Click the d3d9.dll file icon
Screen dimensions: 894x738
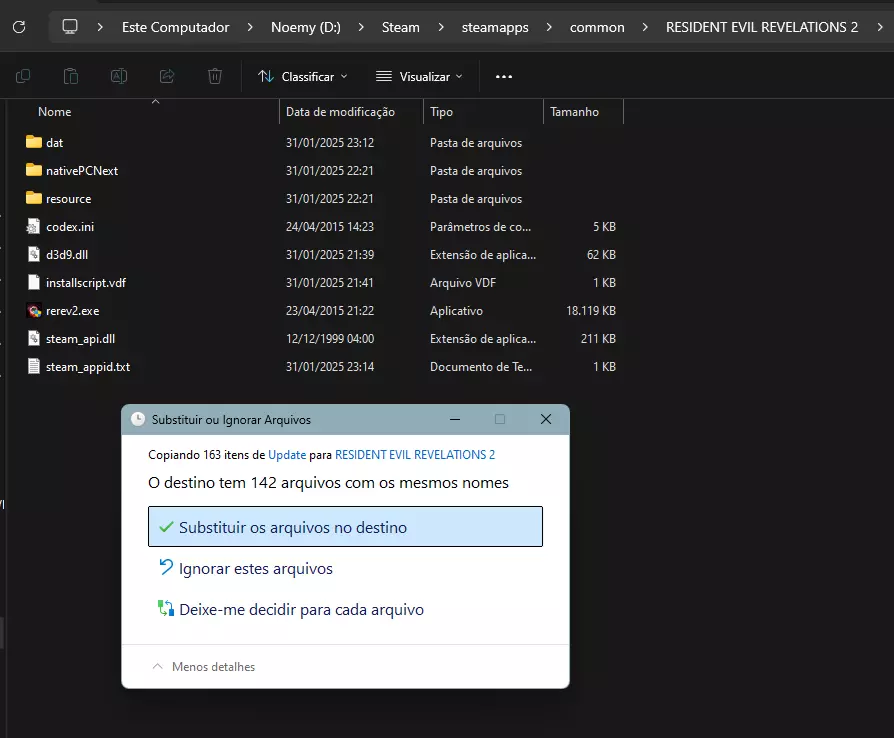coord(34,254)
